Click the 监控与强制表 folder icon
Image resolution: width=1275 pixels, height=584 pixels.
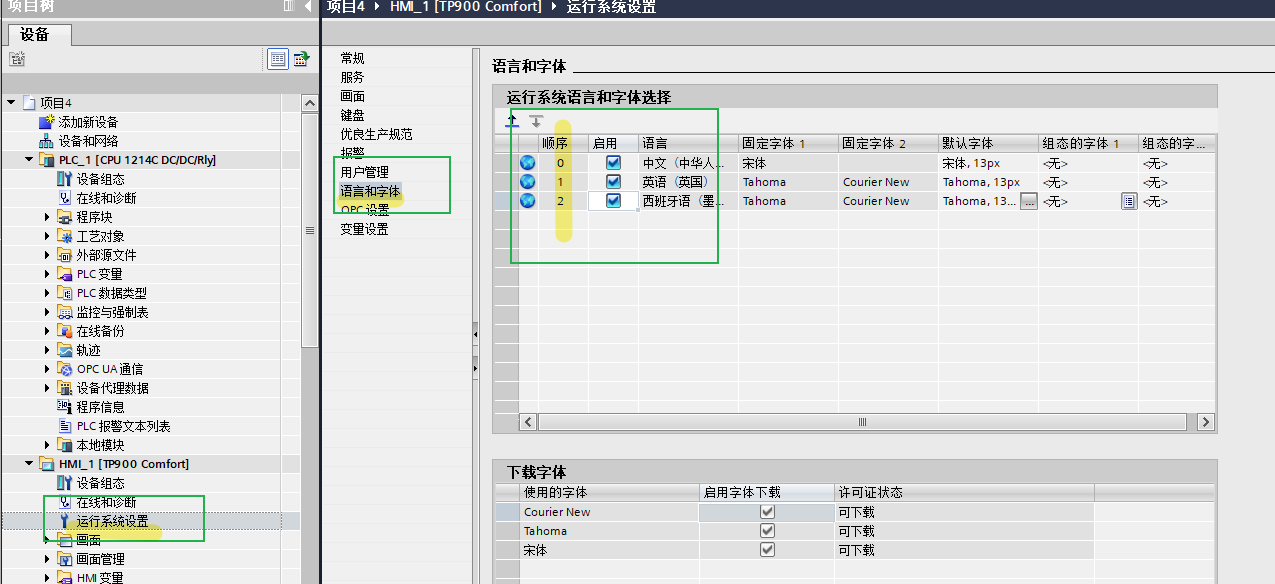[65, 312]
